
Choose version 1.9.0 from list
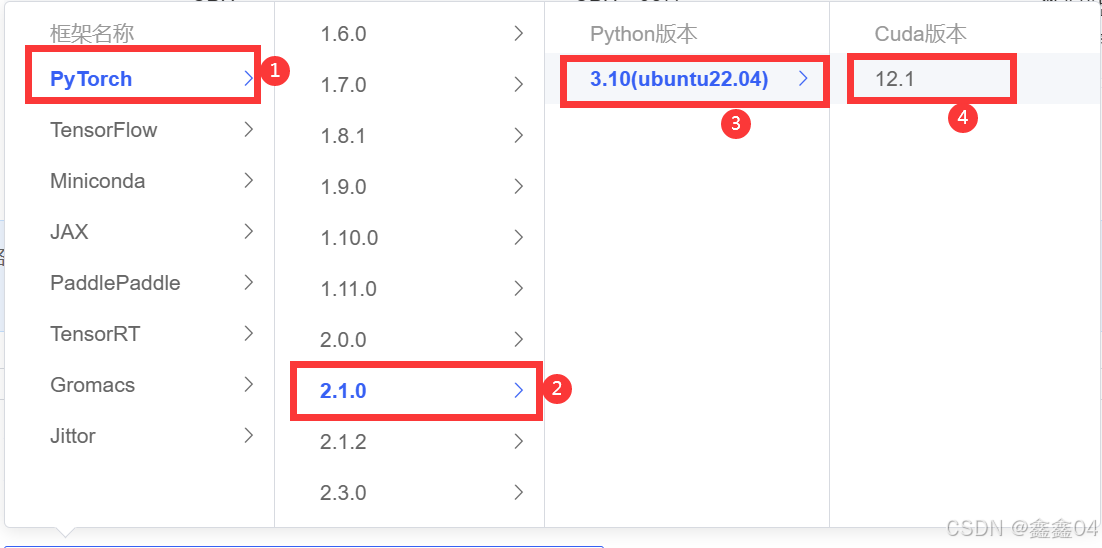[343, 187]
